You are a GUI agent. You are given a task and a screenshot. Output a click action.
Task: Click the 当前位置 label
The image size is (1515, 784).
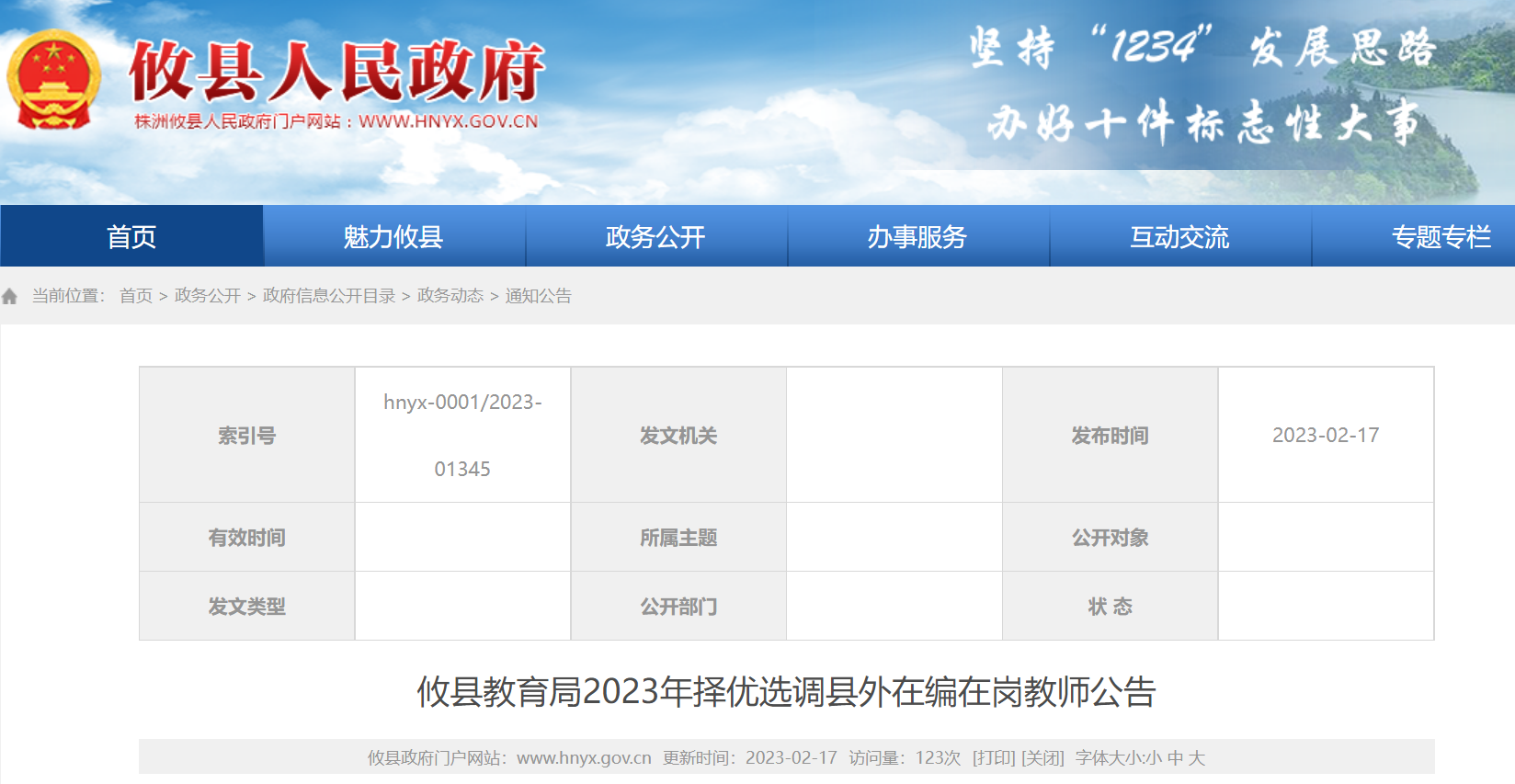click(69, 296)
